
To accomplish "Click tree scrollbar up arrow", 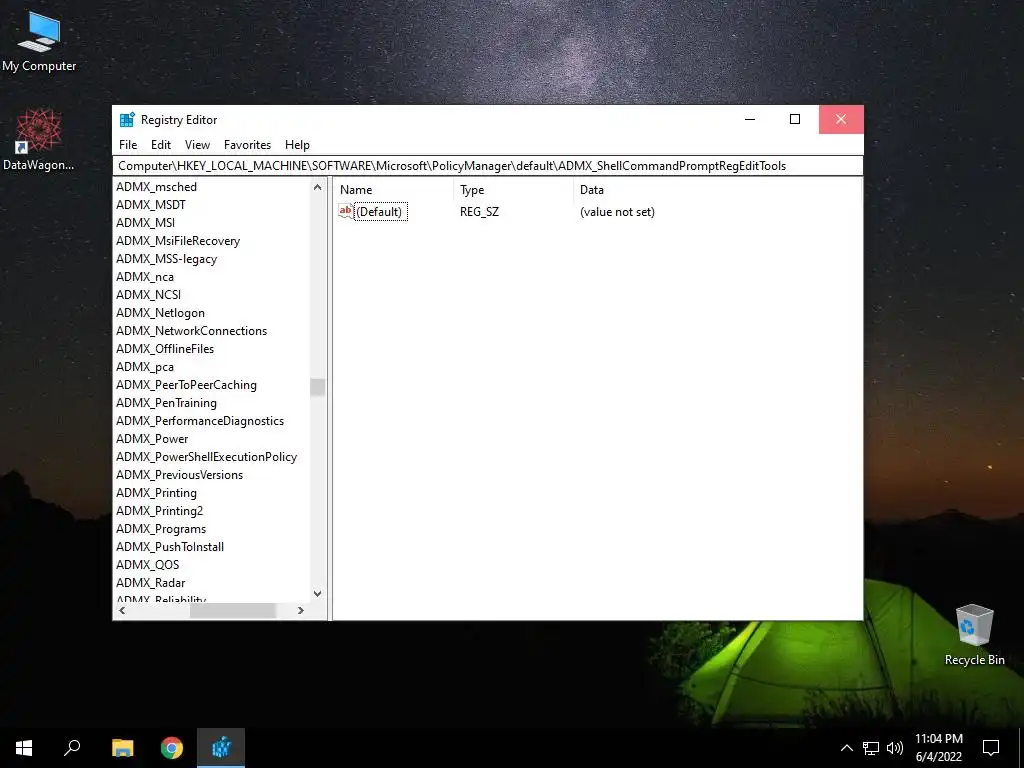I will (317, 187).
